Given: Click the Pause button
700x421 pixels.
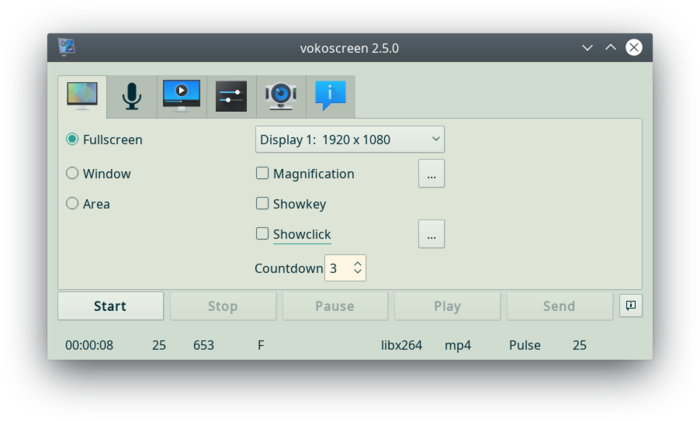Looking at the screenshot, I should coord(335,306).
